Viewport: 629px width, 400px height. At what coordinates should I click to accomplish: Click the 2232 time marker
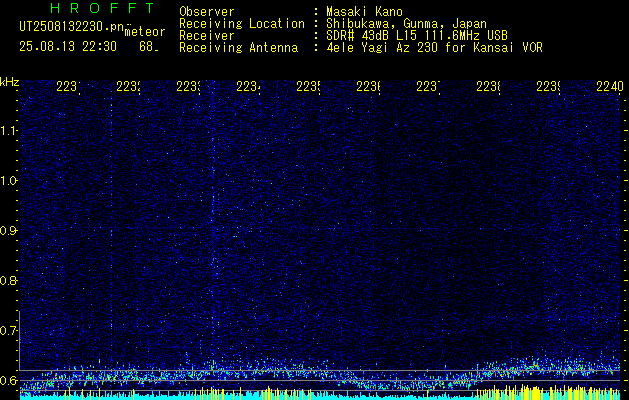point(128,86)
